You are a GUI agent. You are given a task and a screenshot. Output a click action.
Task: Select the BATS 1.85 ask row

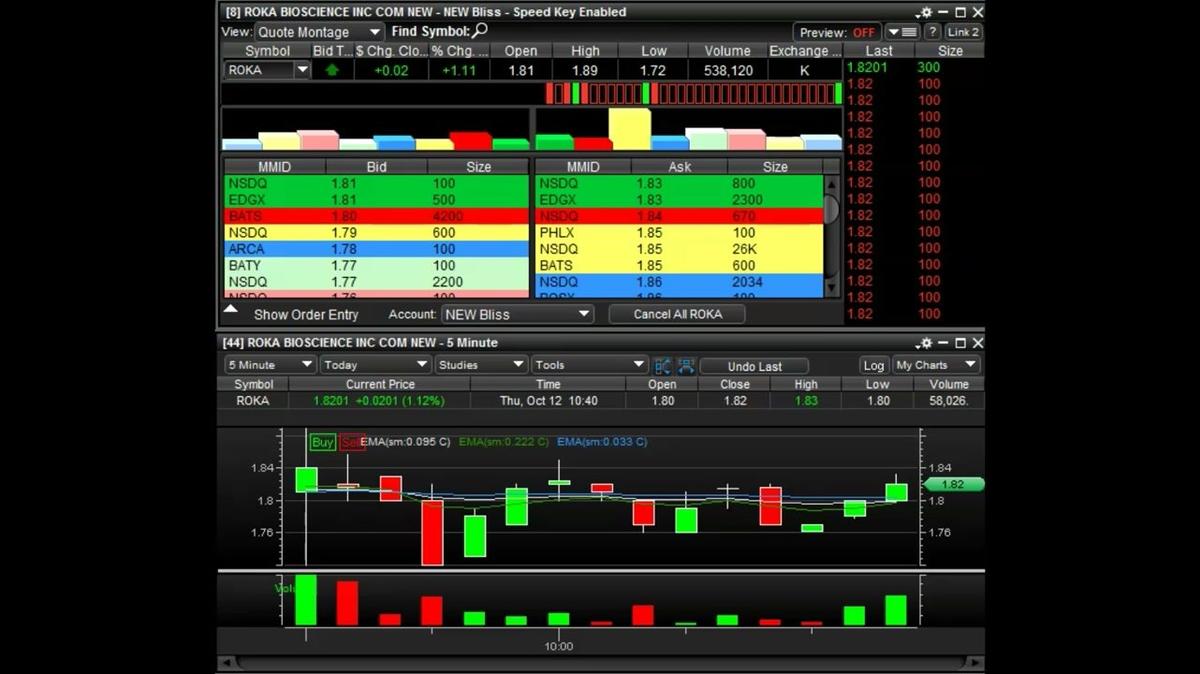click(680, 265)
